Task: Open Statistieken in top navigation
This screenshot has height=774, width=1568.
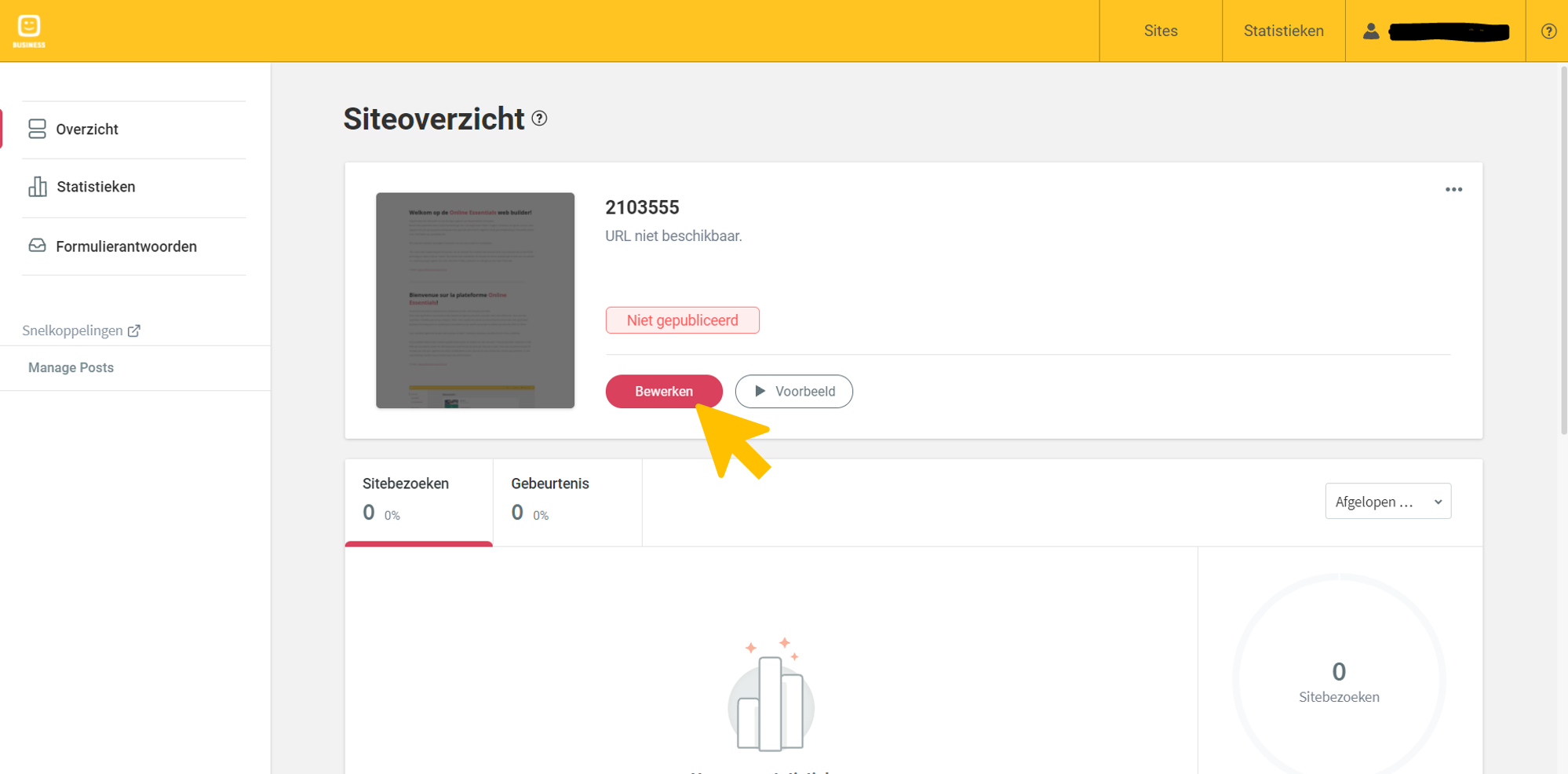Action: pyautogui.click(x=1283, y=31)
